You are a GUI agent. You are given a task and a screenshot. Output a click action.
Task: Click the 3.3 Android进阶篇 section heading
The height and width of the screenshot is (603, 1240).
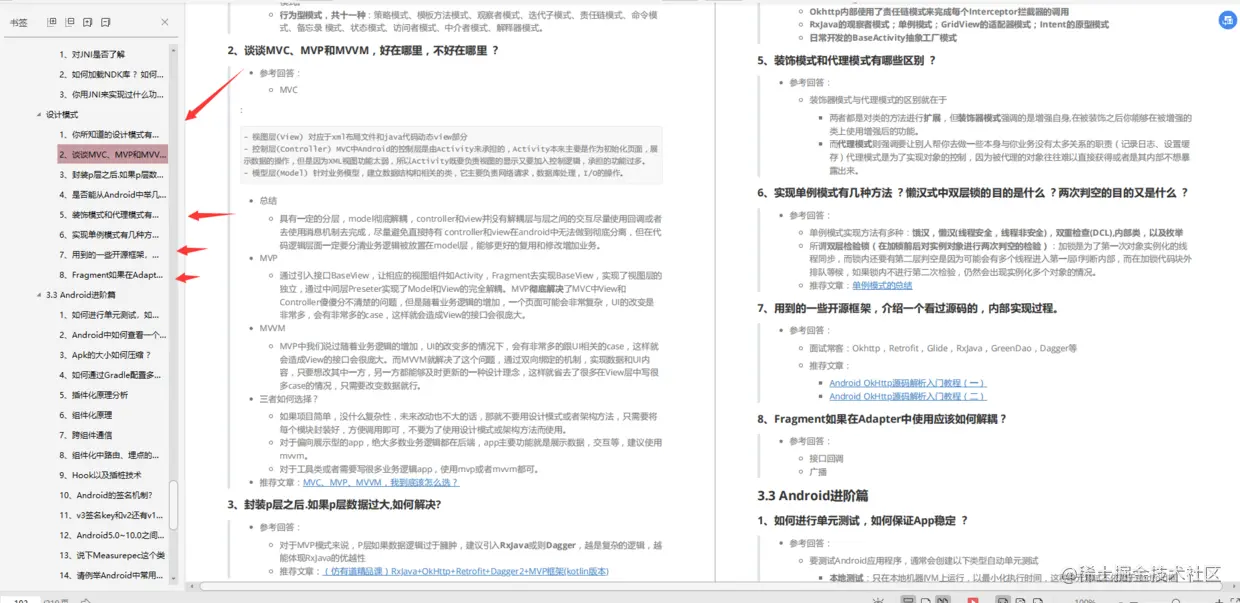813,495
